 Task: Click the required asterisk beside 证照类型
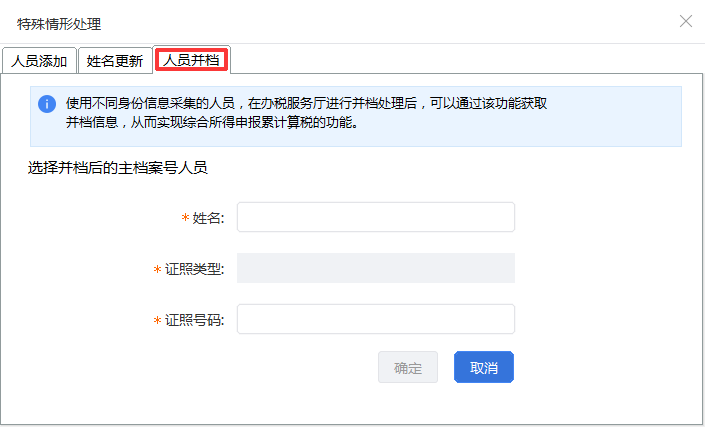pyautogui.click(x=157, y=270)
